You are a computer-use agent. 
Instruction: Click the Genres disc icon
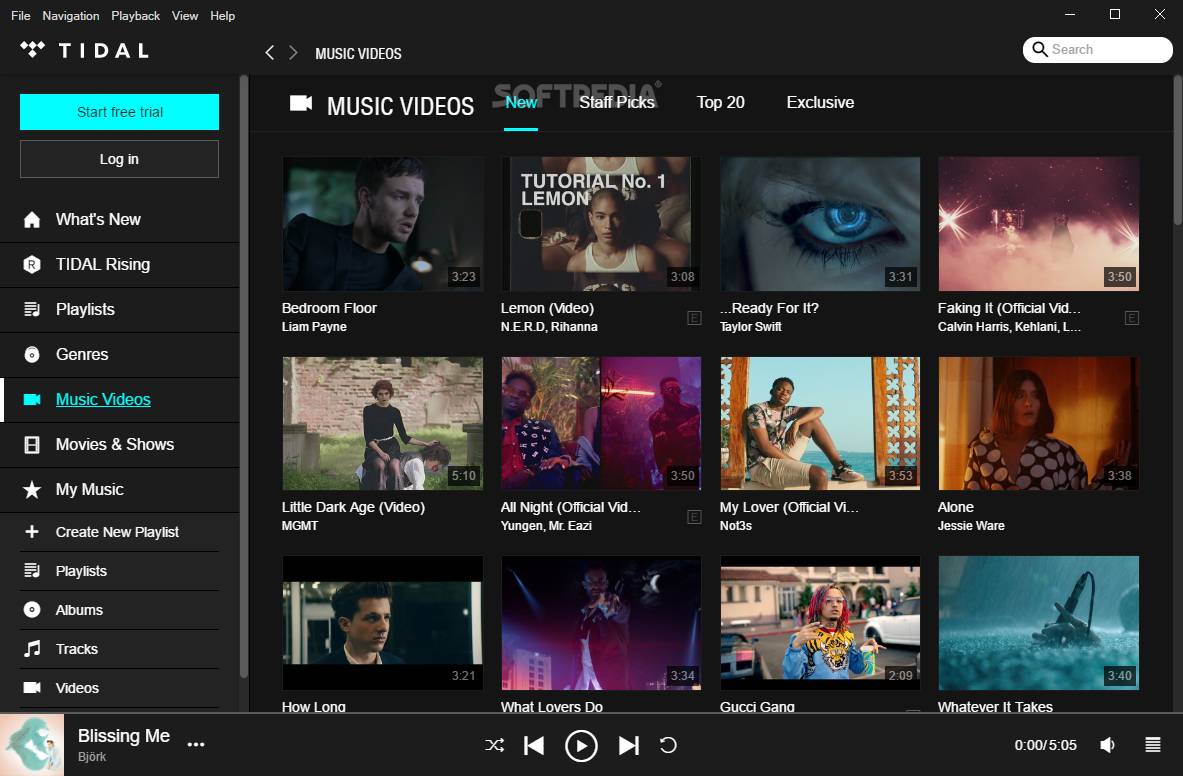tap(32, 354)
